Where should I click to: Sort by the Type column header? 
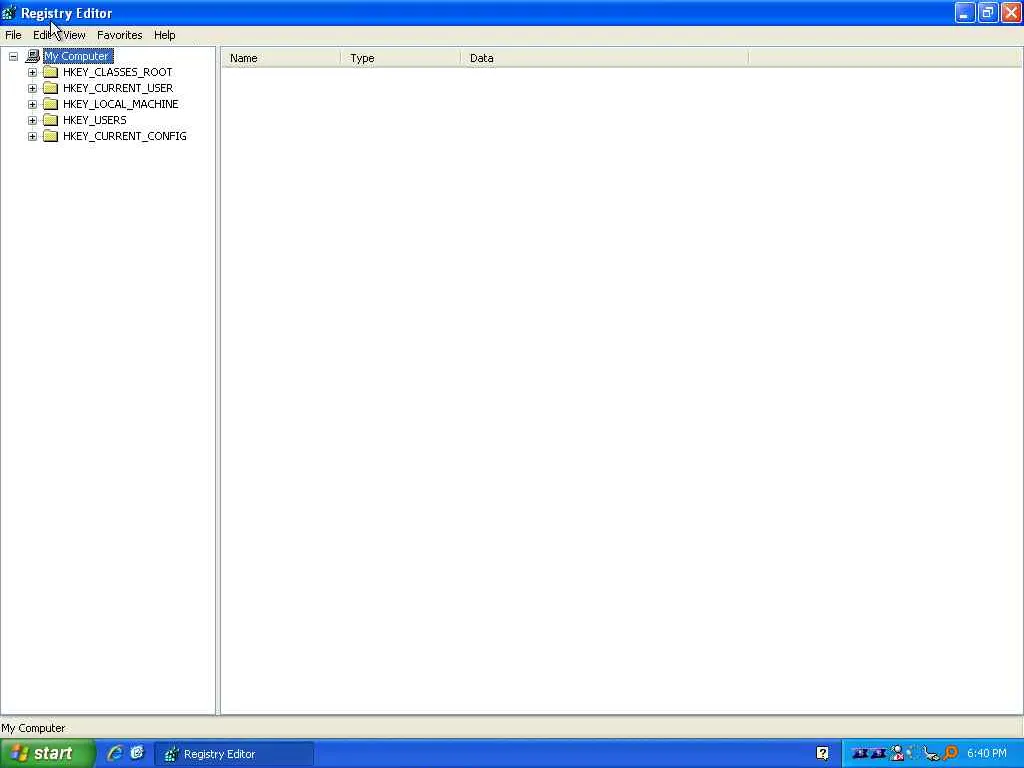tap(400, 58)
